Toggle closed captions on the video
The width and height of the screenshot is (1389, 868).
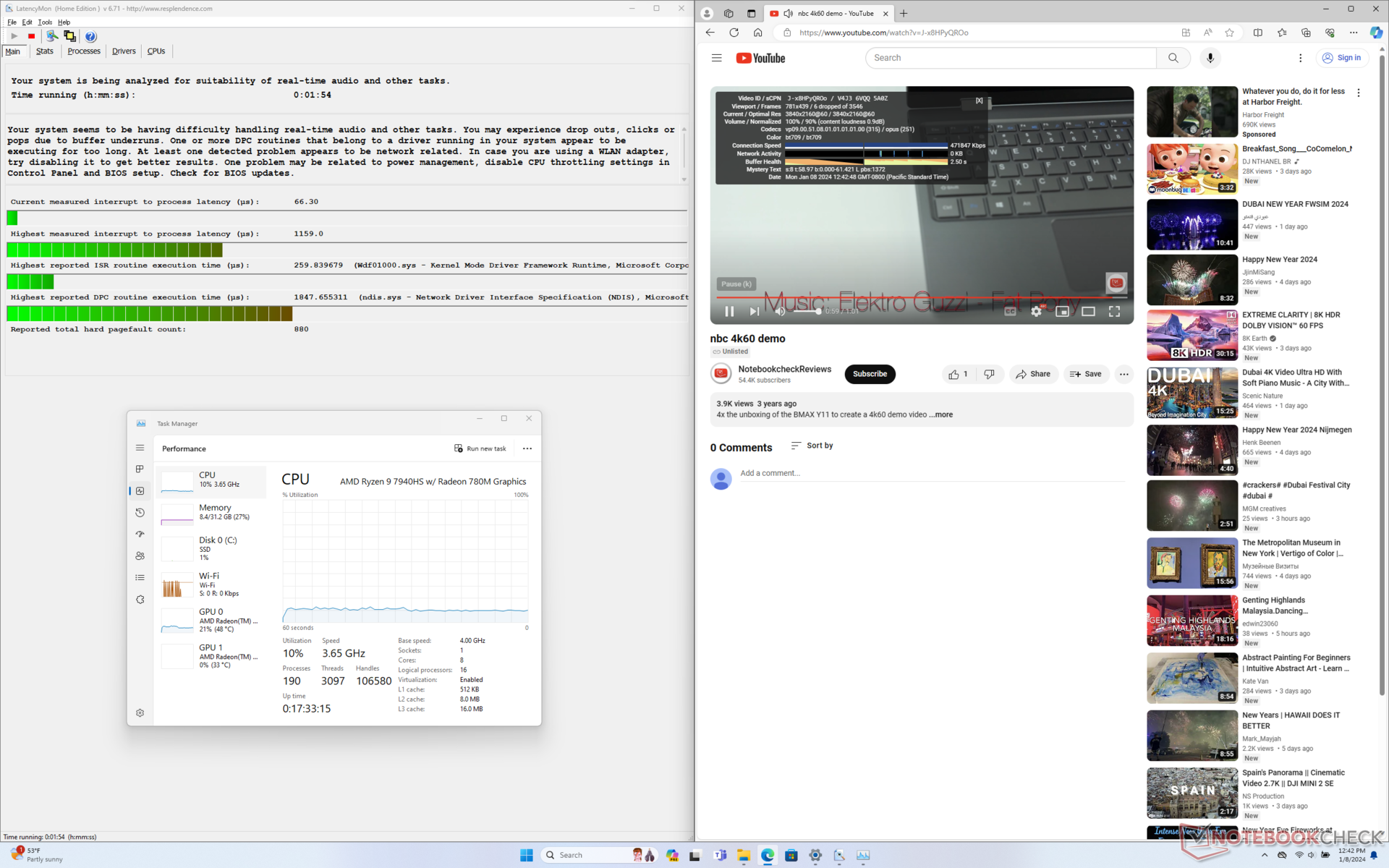click(x=1010, y=311)
